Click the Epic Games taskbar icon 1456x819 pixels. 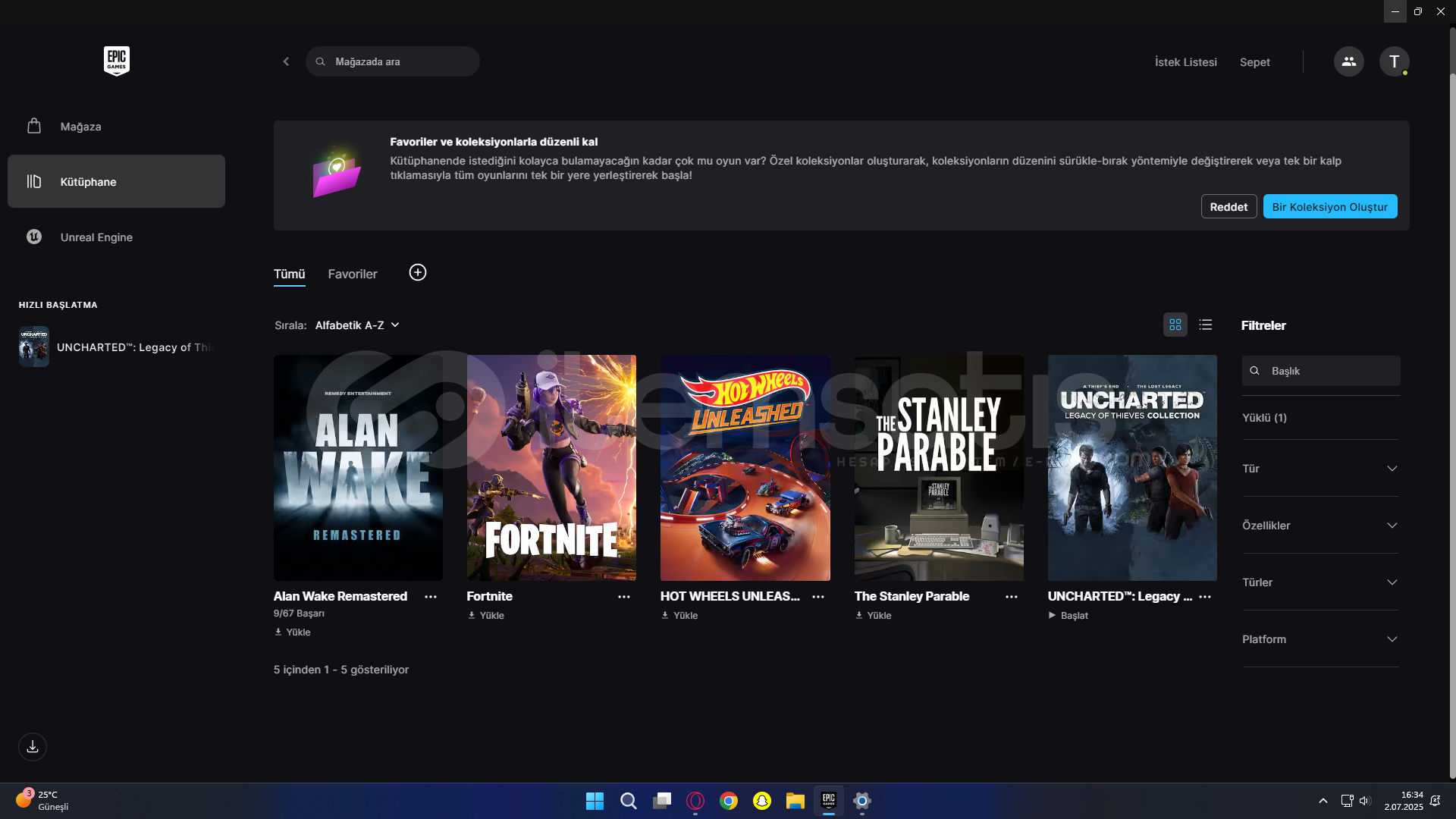pyautogui.click(x=829, y=801)
